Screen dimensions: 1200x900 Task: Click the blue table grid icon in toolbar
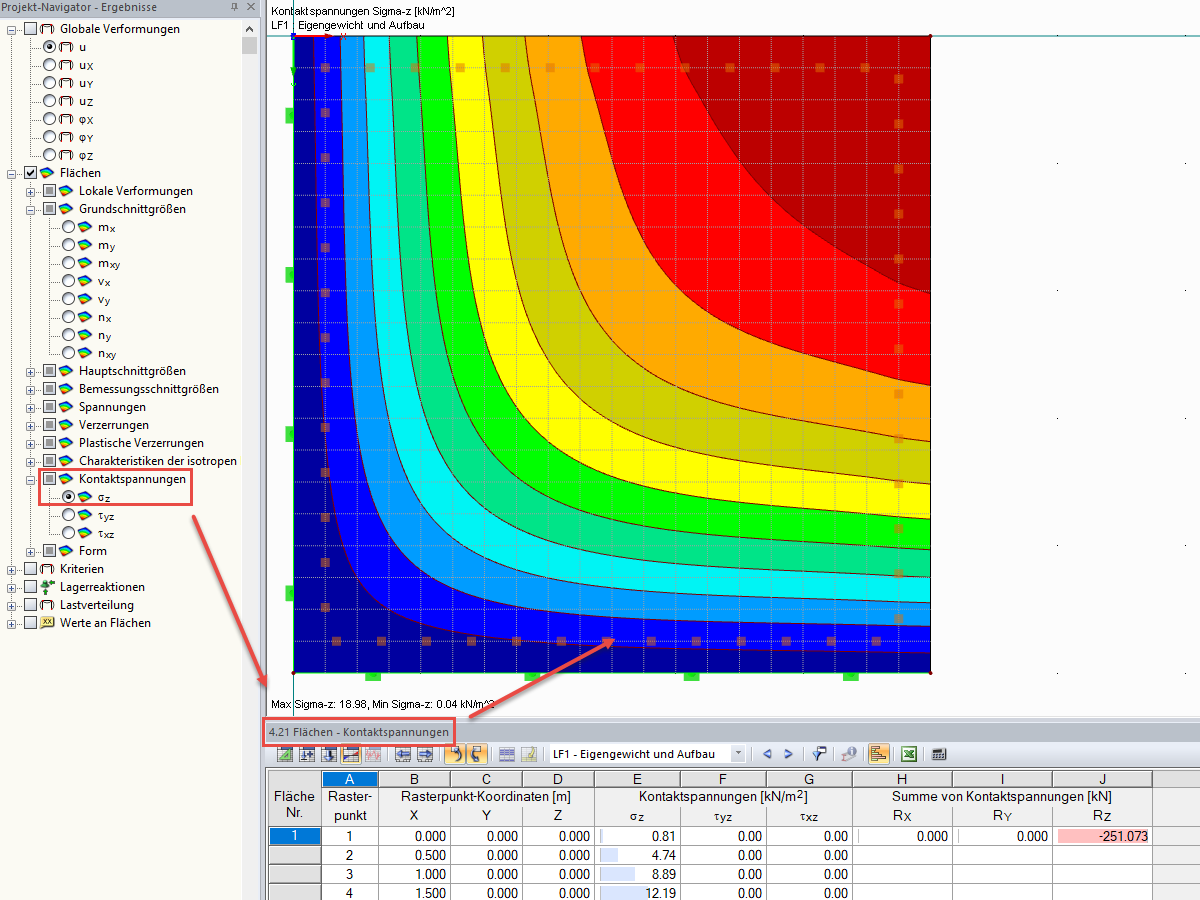507,754
